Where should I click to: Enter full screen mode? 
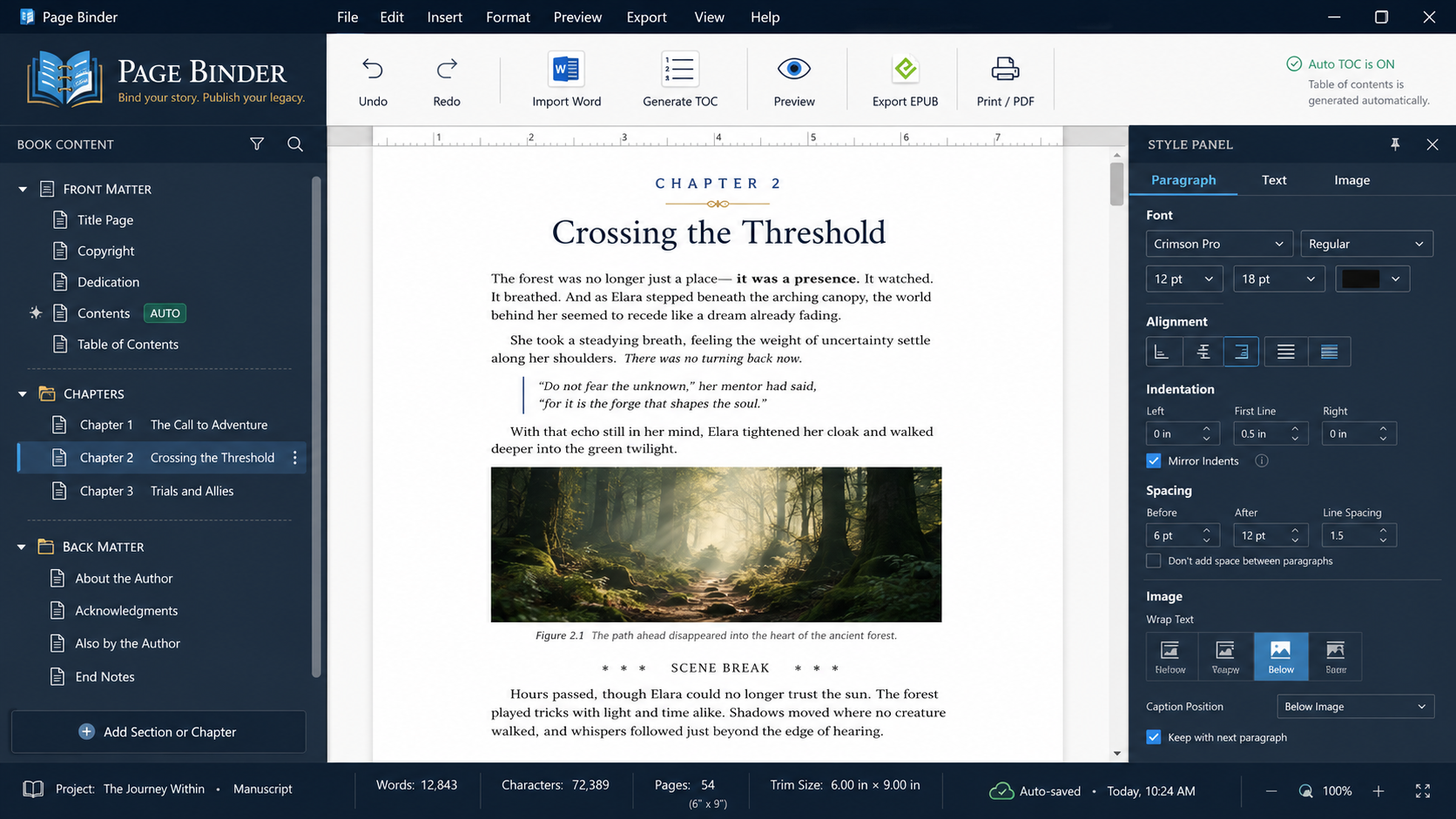point(1423,791)
